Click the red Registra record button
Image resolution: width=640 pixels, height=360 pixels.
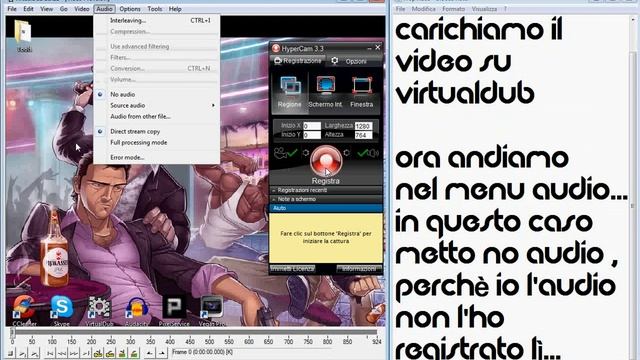(x=325, y=161)
